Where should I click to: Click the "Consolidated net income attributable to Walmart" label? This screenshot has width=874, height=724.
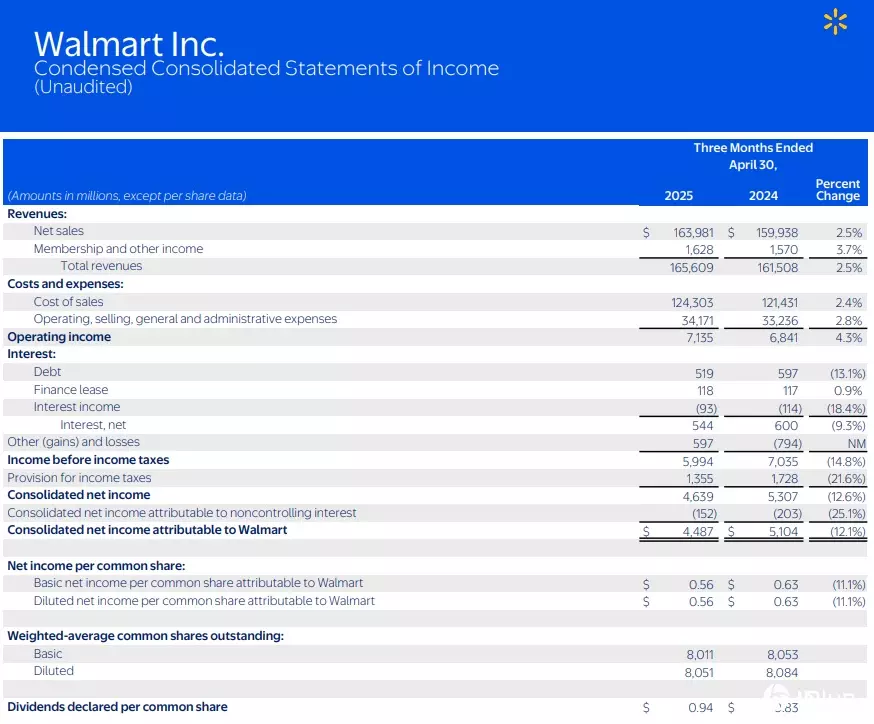point(147,530)
